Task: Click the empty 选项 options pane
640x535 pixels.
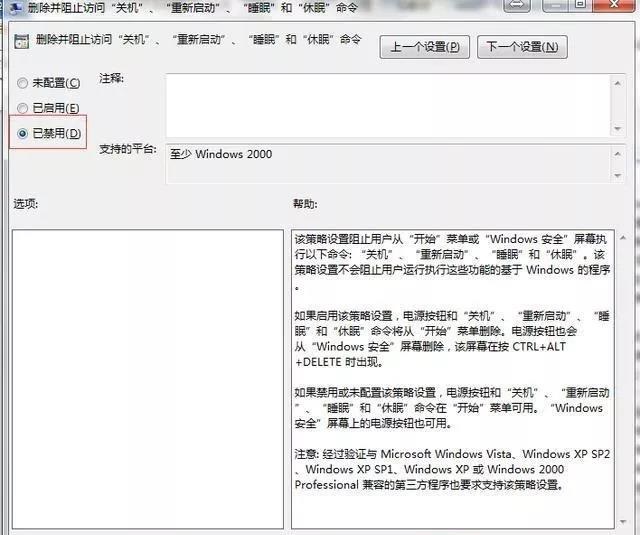Action: tap(148, 379)
